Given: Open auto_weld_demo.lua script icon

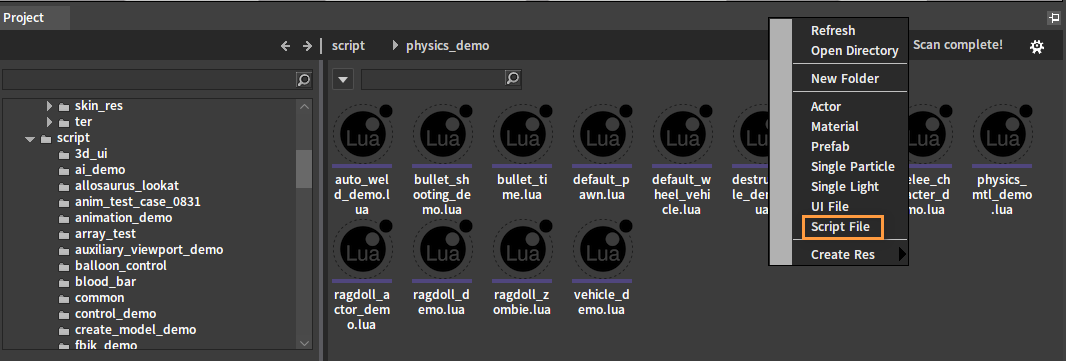Looking at the screenshot, I should tap(362, 134).
